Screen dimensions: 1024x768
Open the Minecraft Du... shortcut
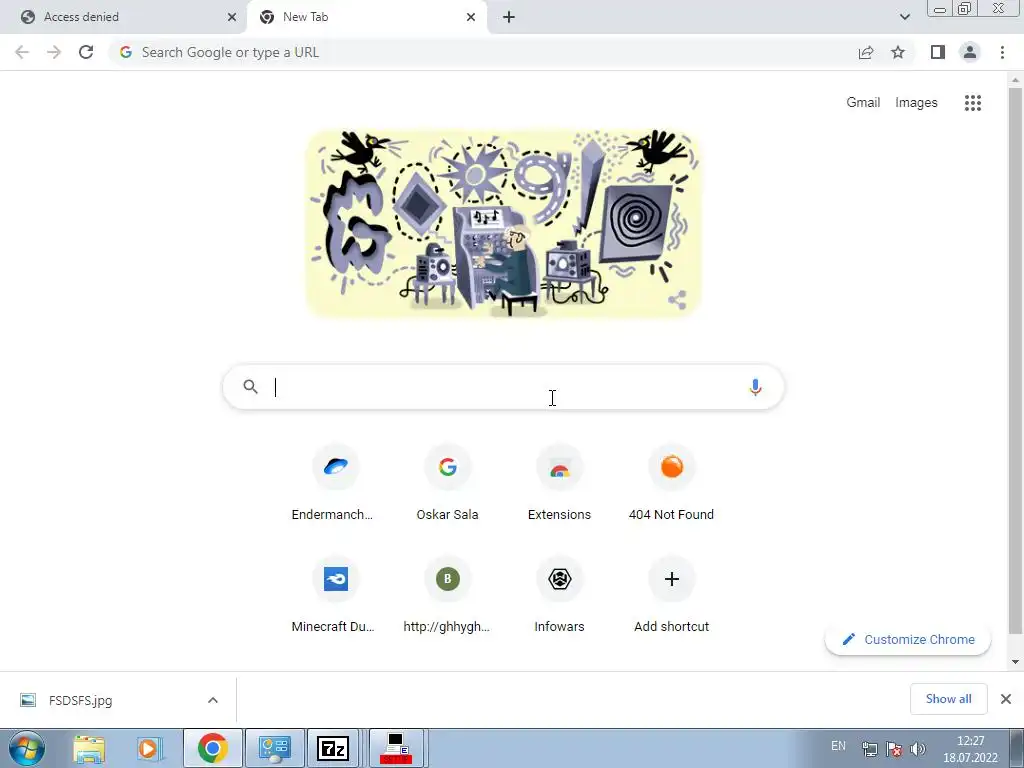pyautogui.click(x=335, y=595)
